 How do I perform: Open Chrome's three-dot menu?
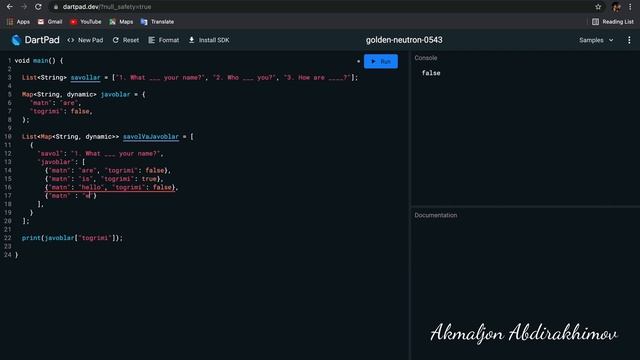pos(630,7)
